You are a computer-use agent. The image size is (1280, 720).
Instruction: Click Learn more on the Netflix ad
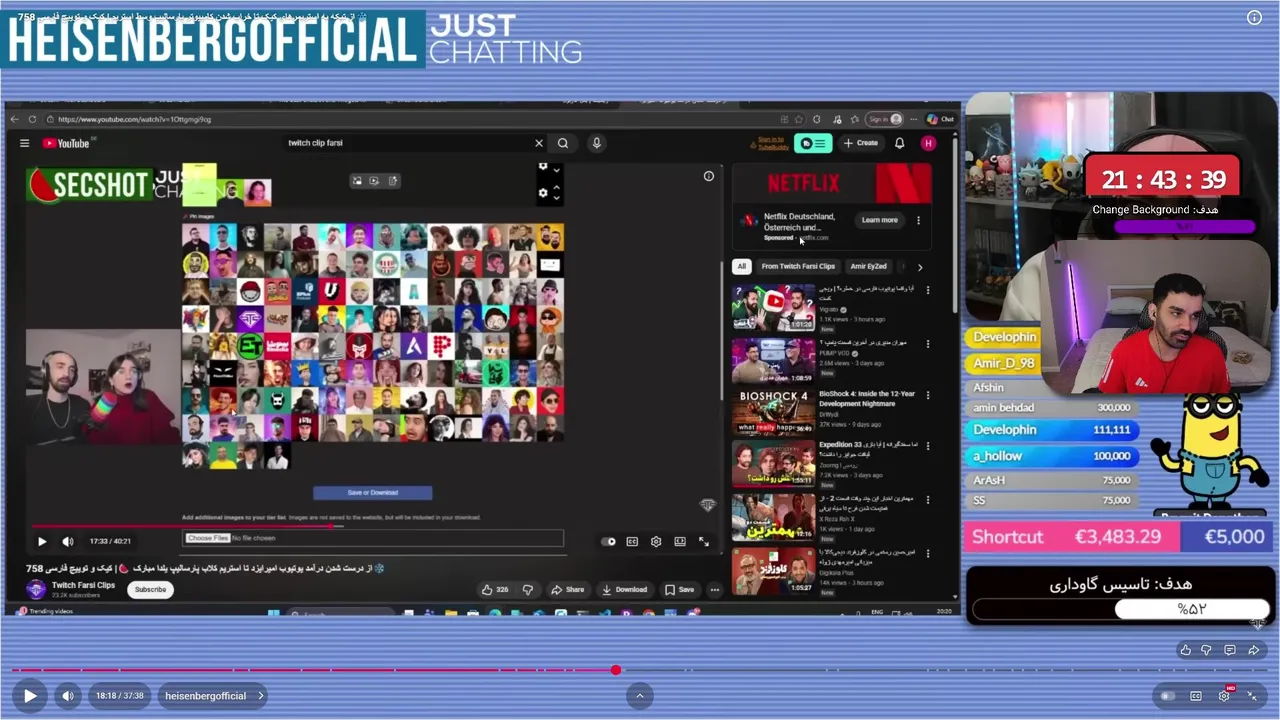coord(880,220)
